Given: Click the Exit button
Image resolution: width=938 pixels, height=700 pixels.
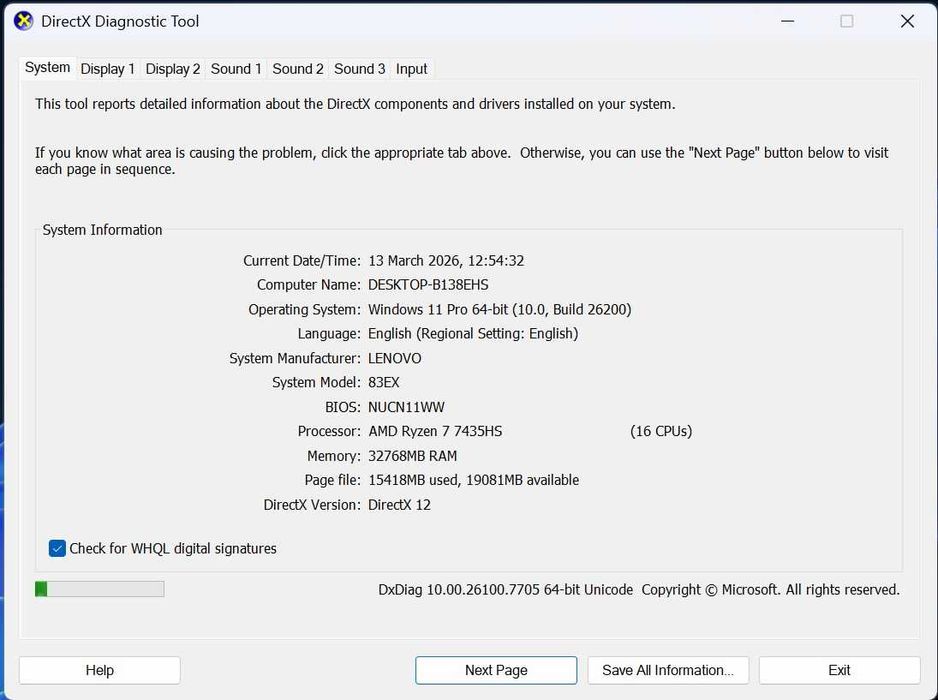Looking at the screenshot, I should click(x=839, y=670).
